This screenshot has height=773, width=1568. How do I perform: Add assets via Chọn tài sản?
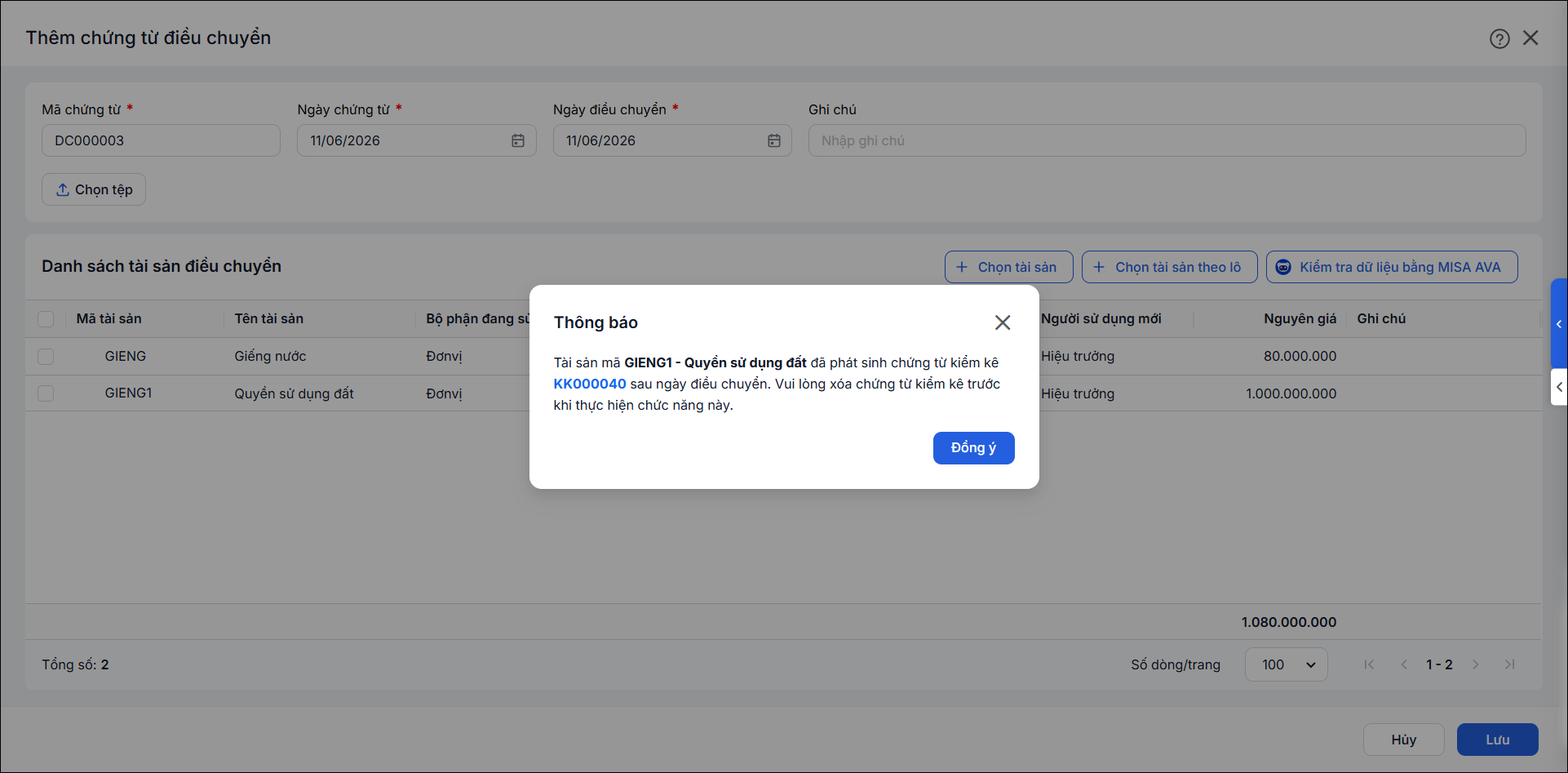[1008, 267]
